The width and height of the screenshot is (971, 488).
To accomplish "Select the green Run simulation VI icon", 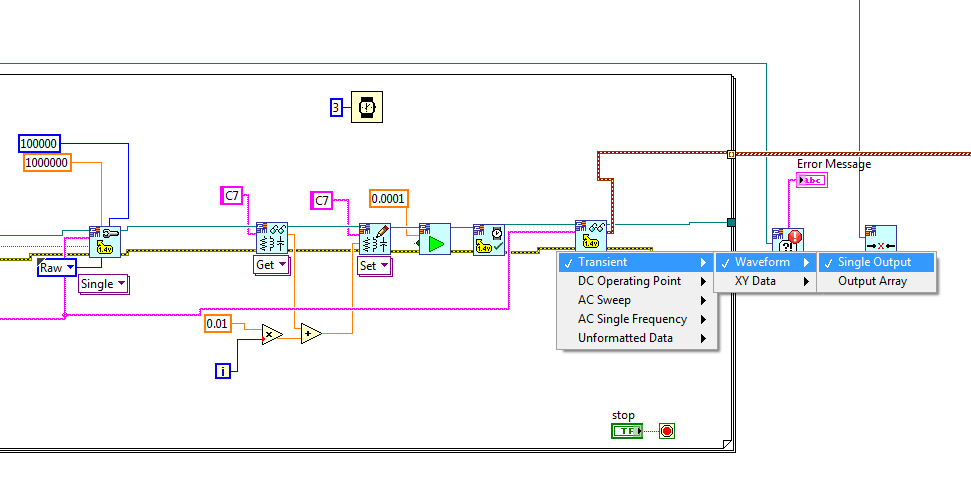I will [435, 239].
